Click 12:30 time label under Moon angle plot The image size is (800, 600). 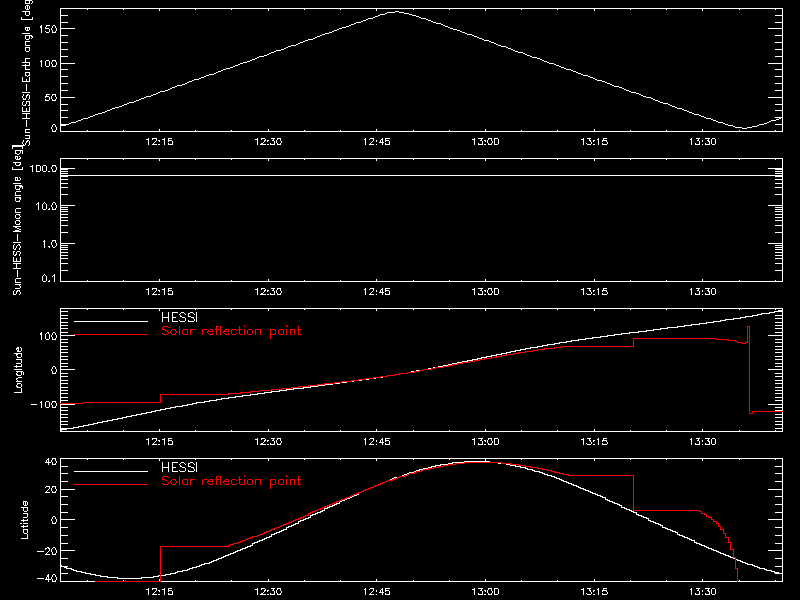click(268, 292)
